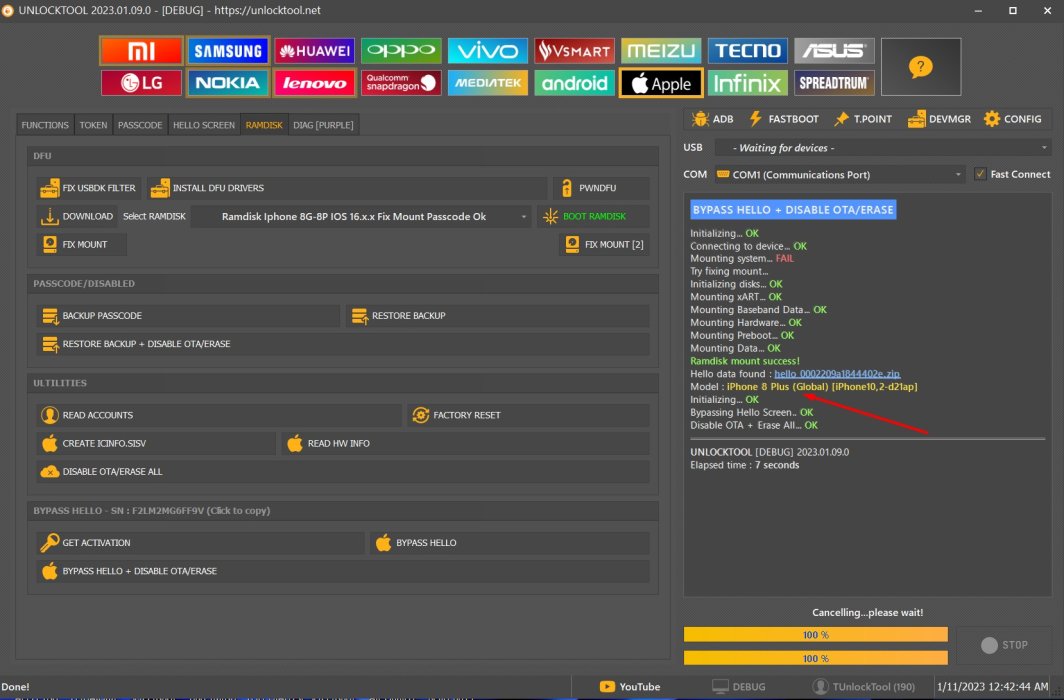Click the lower 100% progress bar

[x=816, y=658]
